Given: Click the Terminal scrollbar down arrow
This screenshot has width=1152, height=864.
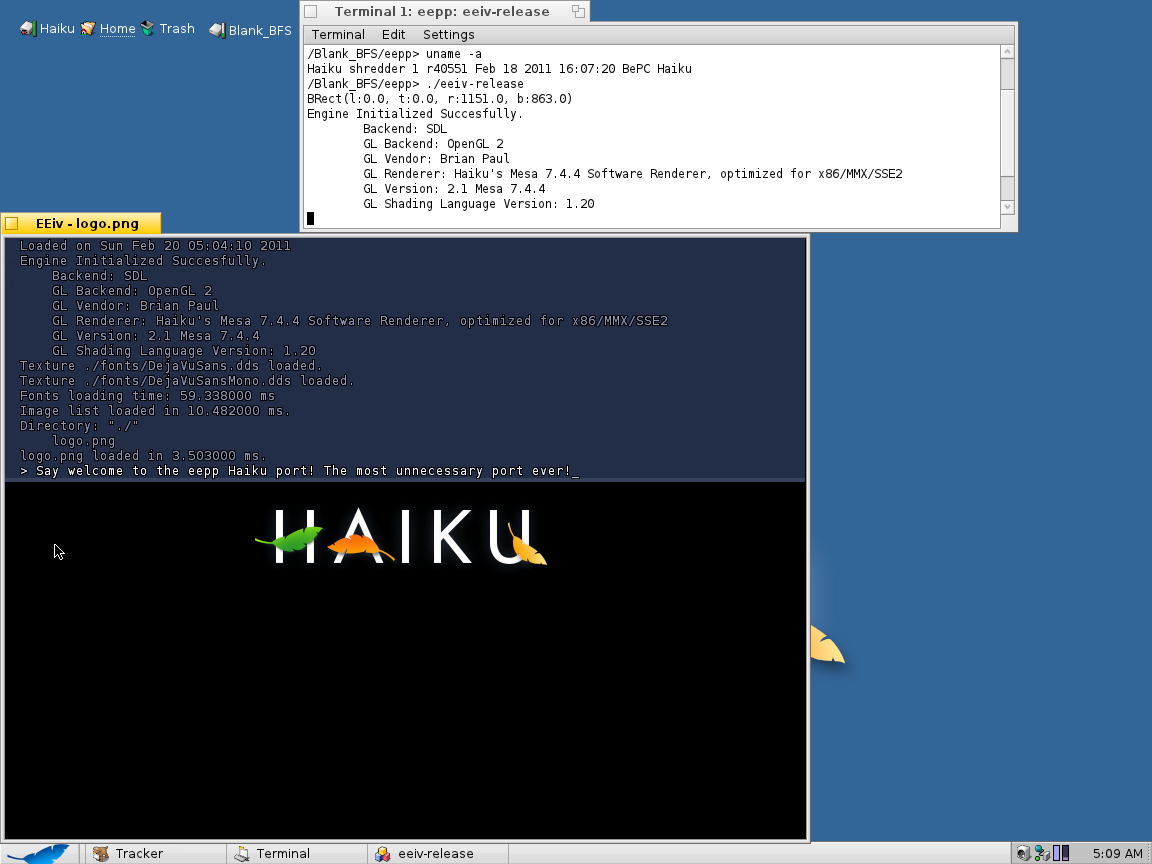Looking at the screenshot, I should 1007,207.
